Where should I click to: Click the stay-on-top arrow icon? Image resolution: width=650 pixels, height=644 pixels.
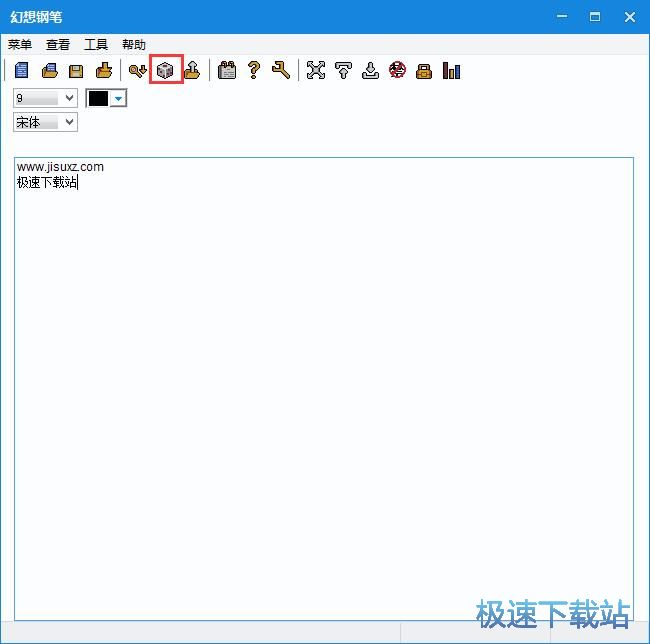[x=343, y=70]
